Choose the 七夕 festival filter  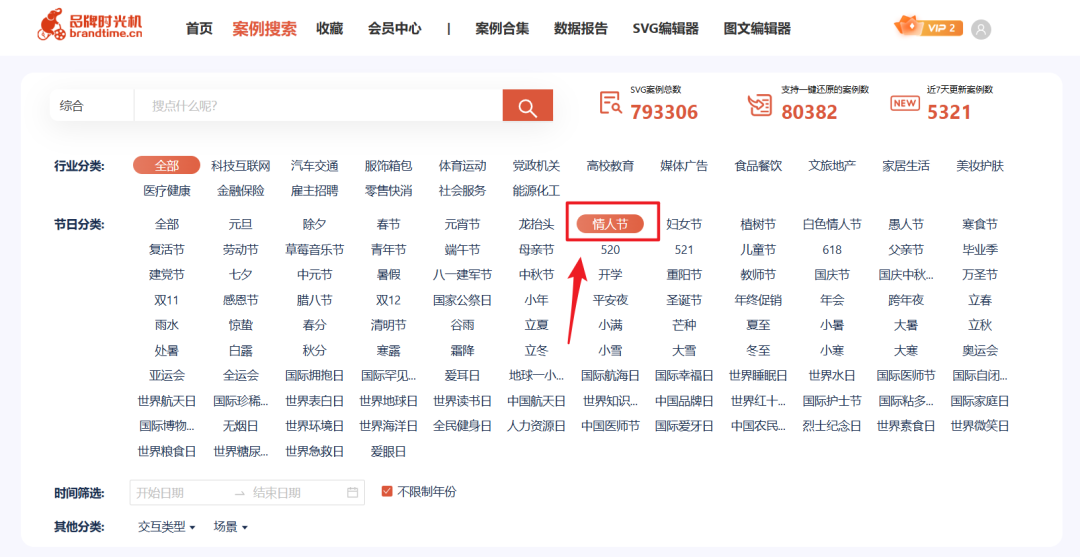240,275
